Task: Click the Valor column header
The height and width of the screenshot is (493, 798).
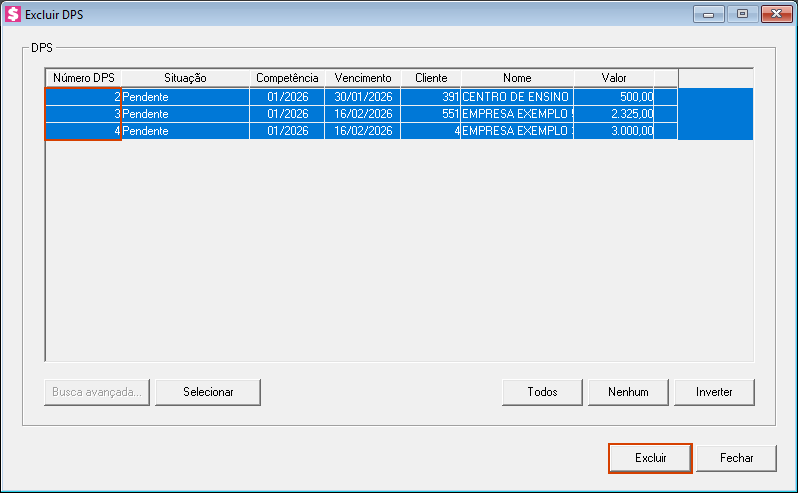Action: click(x=614, y=78)
